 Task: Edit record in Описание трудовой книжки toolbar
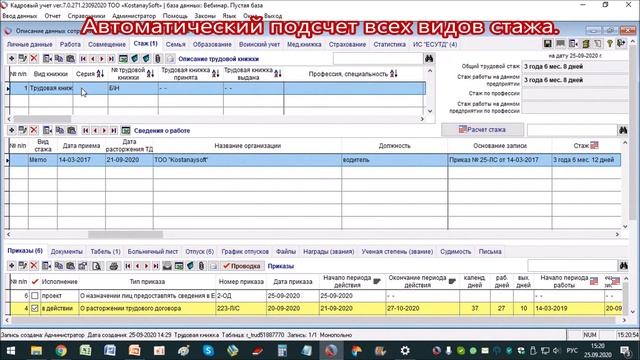point(22,59)
